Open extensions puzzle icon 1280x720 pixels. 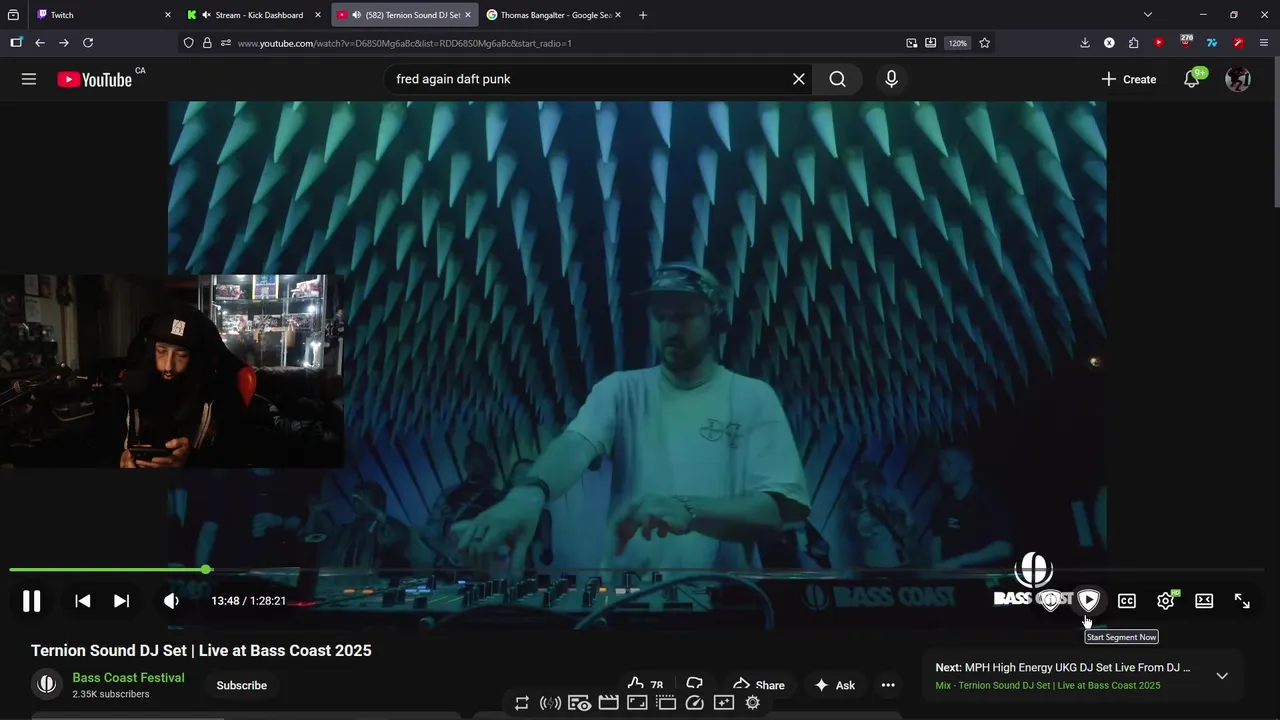pos(1133,43)
